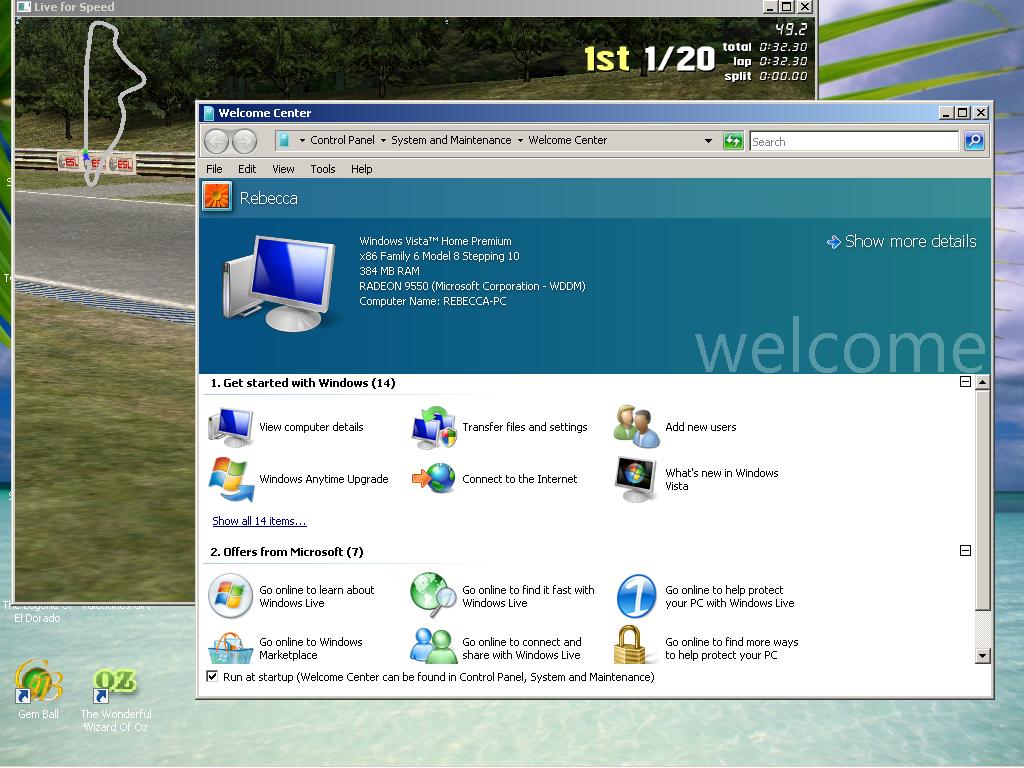The height and width of the screenshot is (768, 1024).
Task: Click RADEON 9550 graphics card text
Action: click(472, 286)
